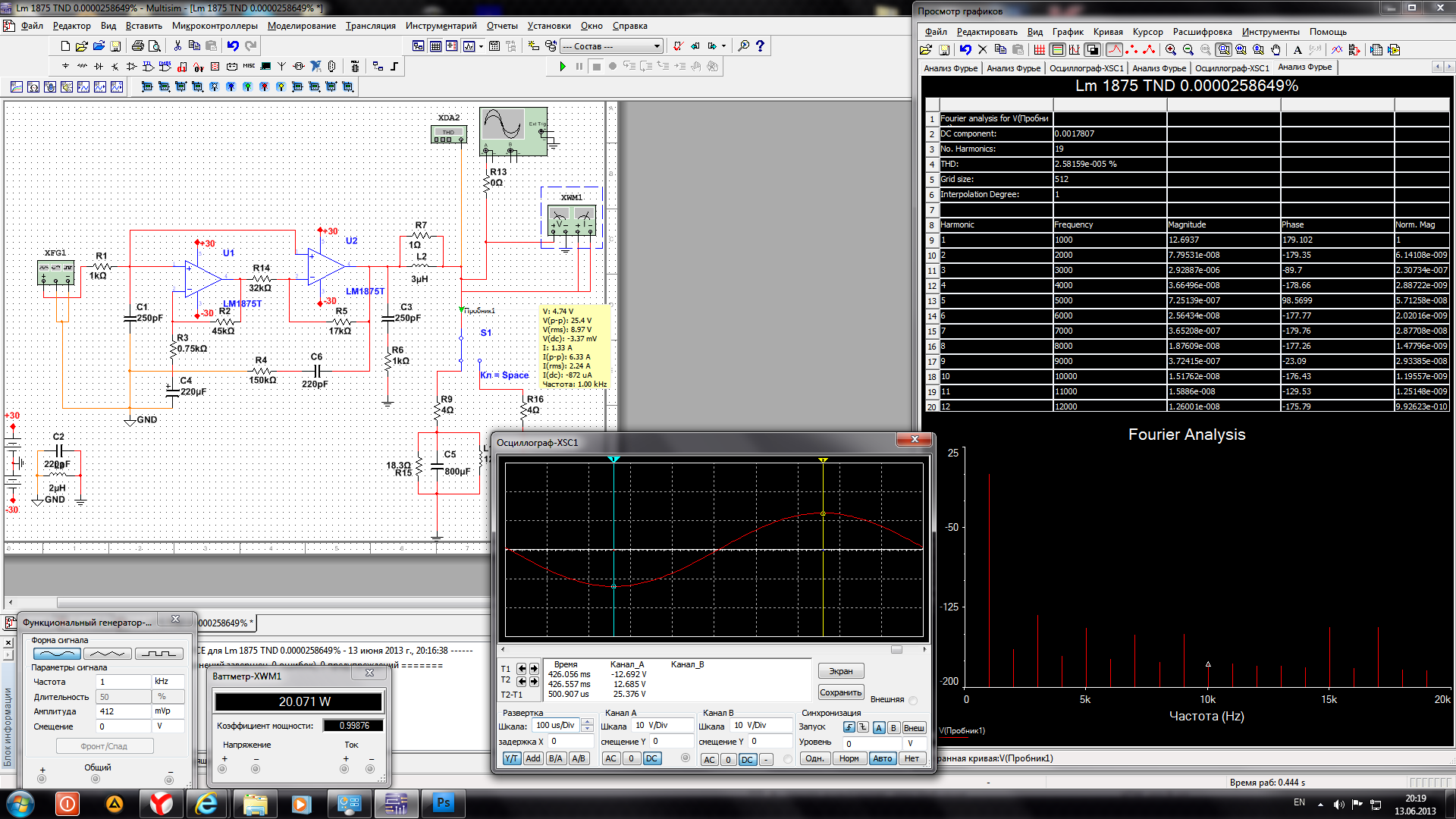
Task: Switch oscilloscope timebase to B/A mode
Action: [x=555, y=758]
